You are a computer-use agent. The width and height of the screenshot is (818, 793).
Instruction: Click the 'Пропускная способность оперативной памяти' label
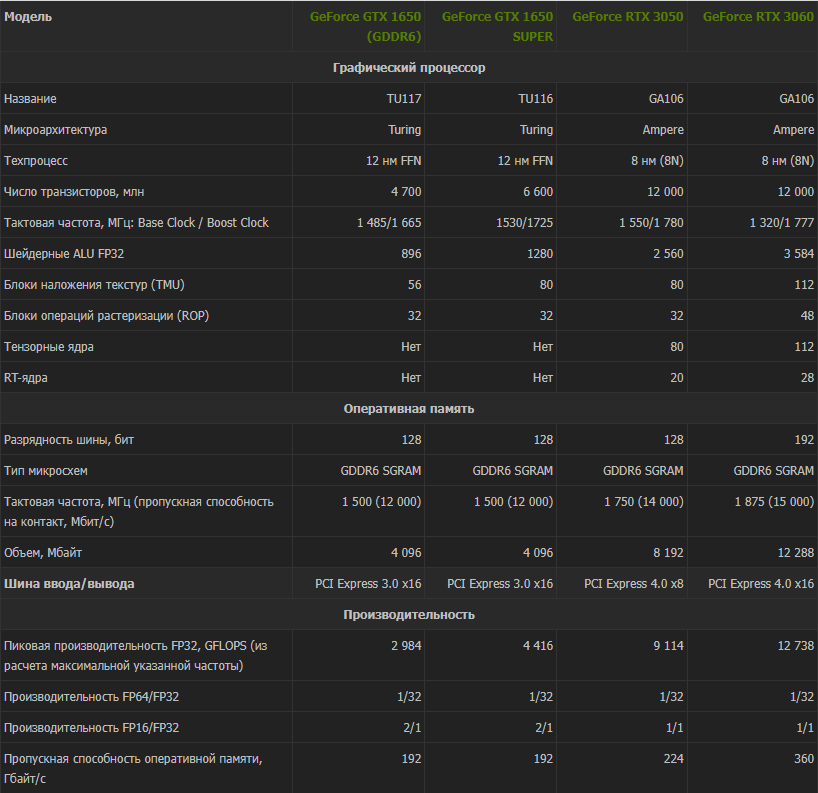(x=133, y=769)
